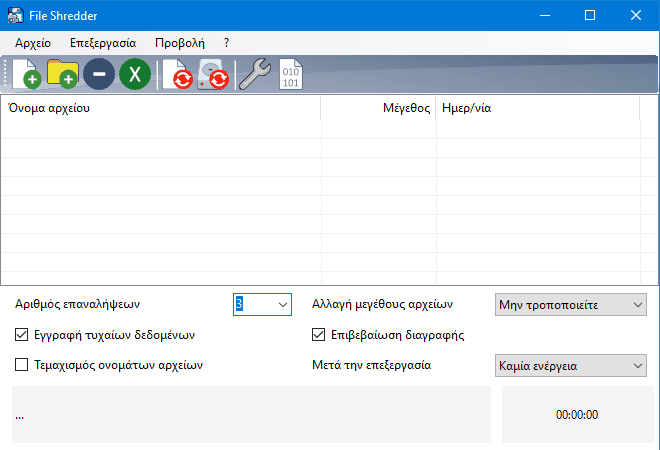Sort by Όνομα αρχείου column header
The height and width of the screenshot is (450, 660).
pos(161,108)
